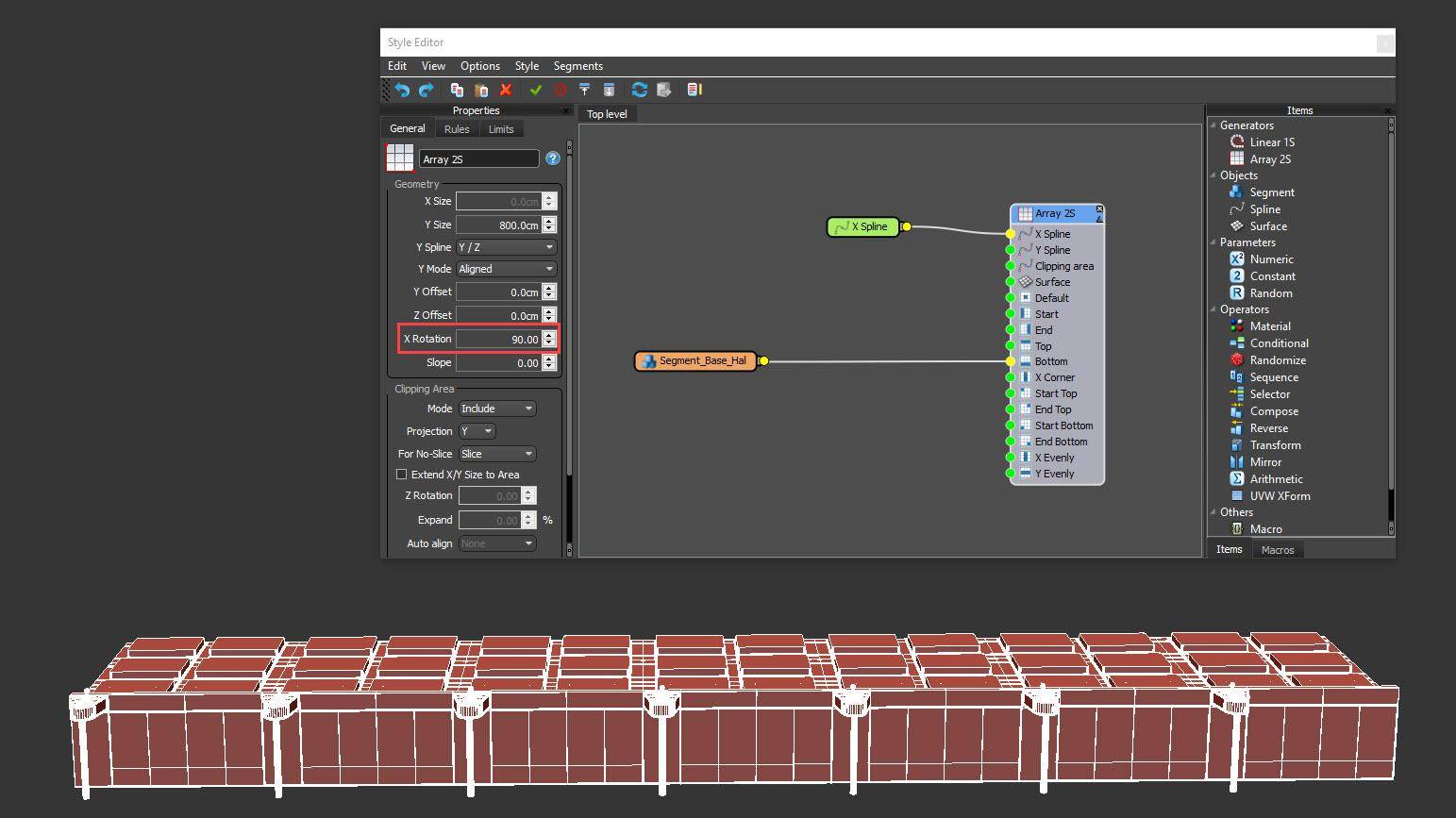1456x818 pixels.
Task: Click the blue refresh icon in the toolbar
Action: [640, 89]
